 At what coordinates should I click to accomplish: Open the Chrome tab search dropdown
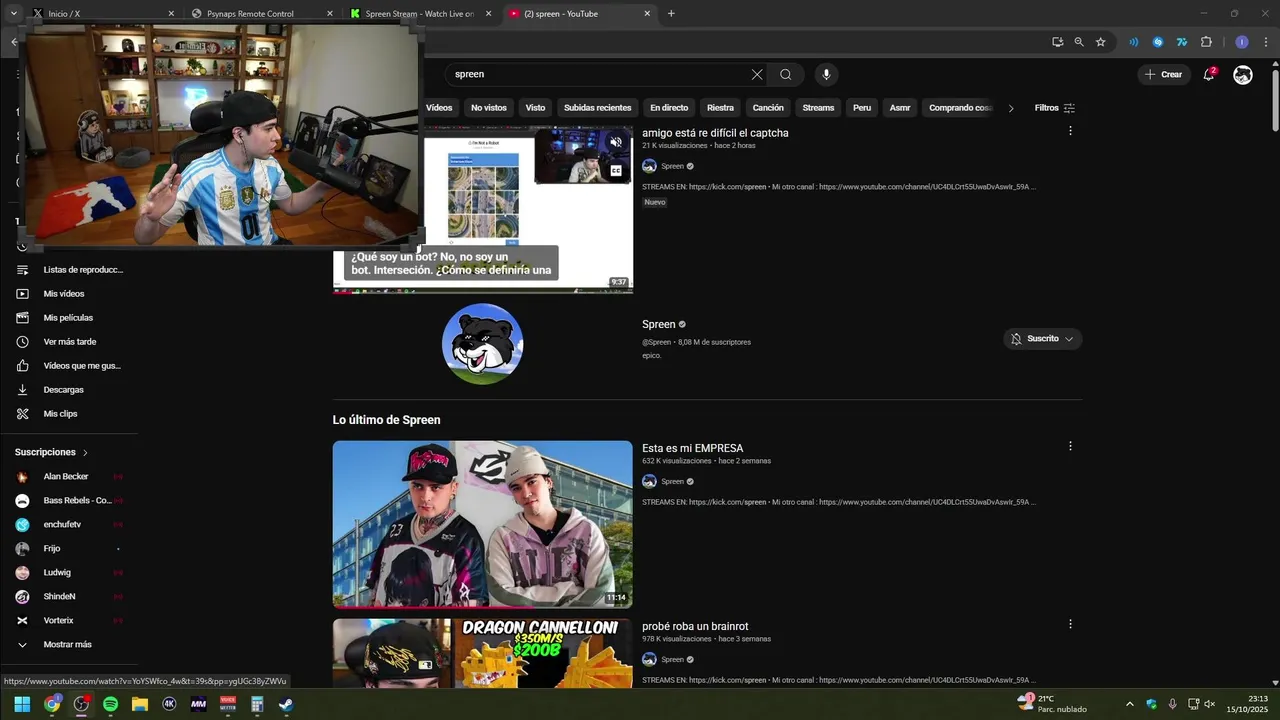[14, 14]
